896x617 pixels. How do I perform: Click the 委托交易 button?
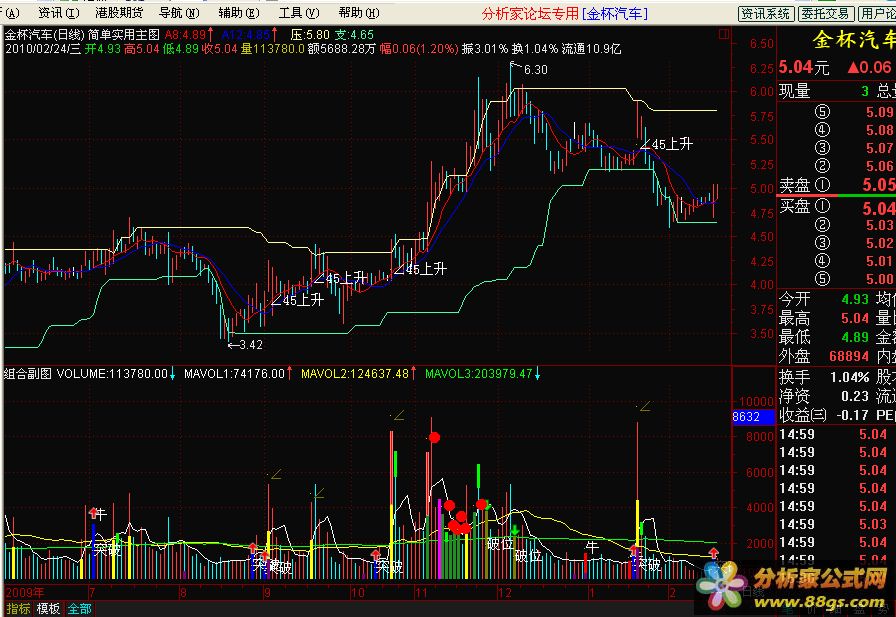[x=826, y=13]
